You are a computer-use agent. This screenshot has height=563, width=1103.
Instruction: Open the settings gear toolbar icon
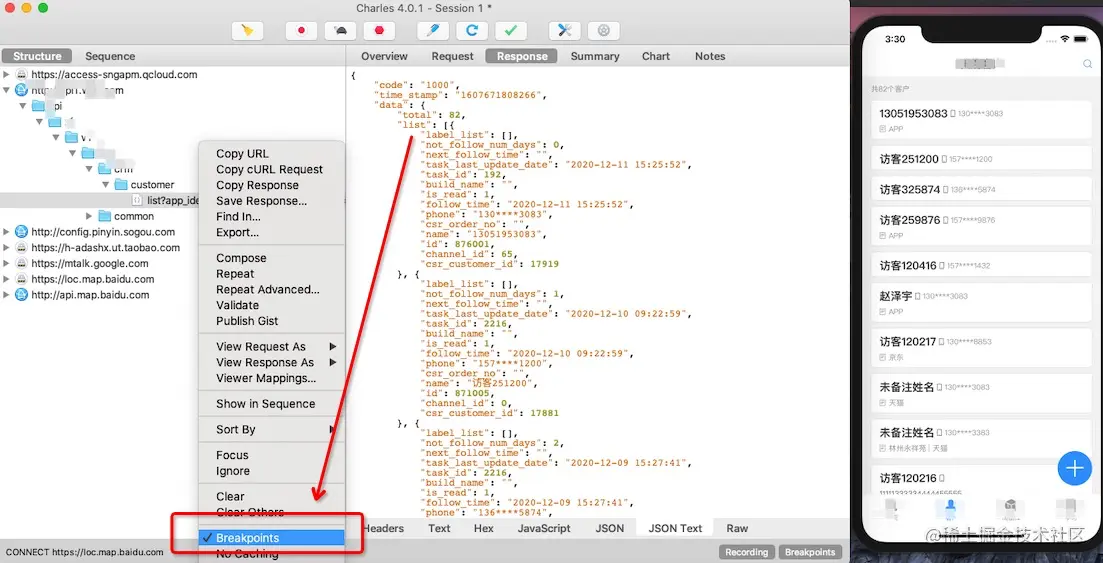pyautogui.click(x=604, y=30)
